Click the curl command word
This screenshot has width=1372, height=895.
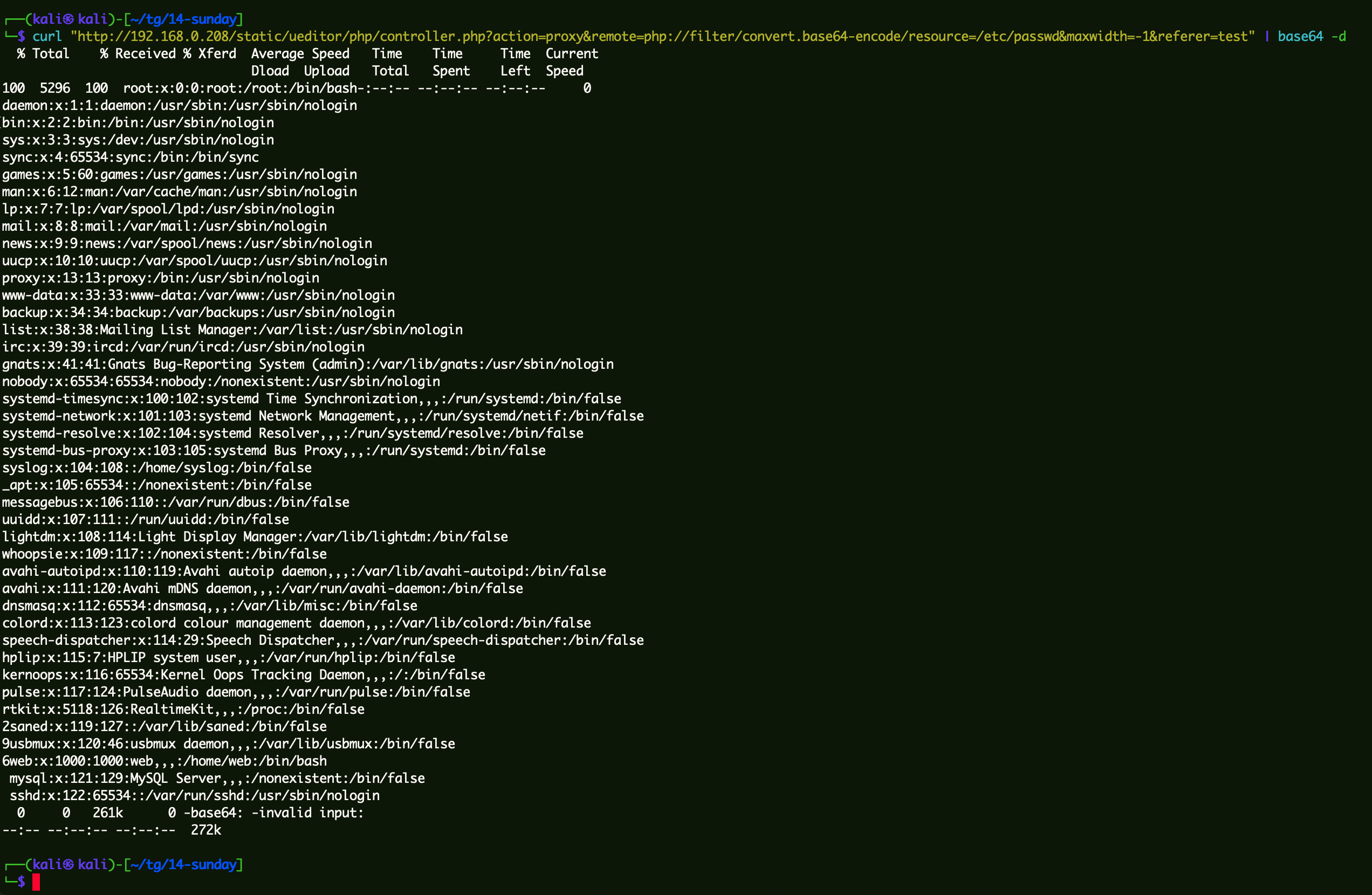[47, 36]
